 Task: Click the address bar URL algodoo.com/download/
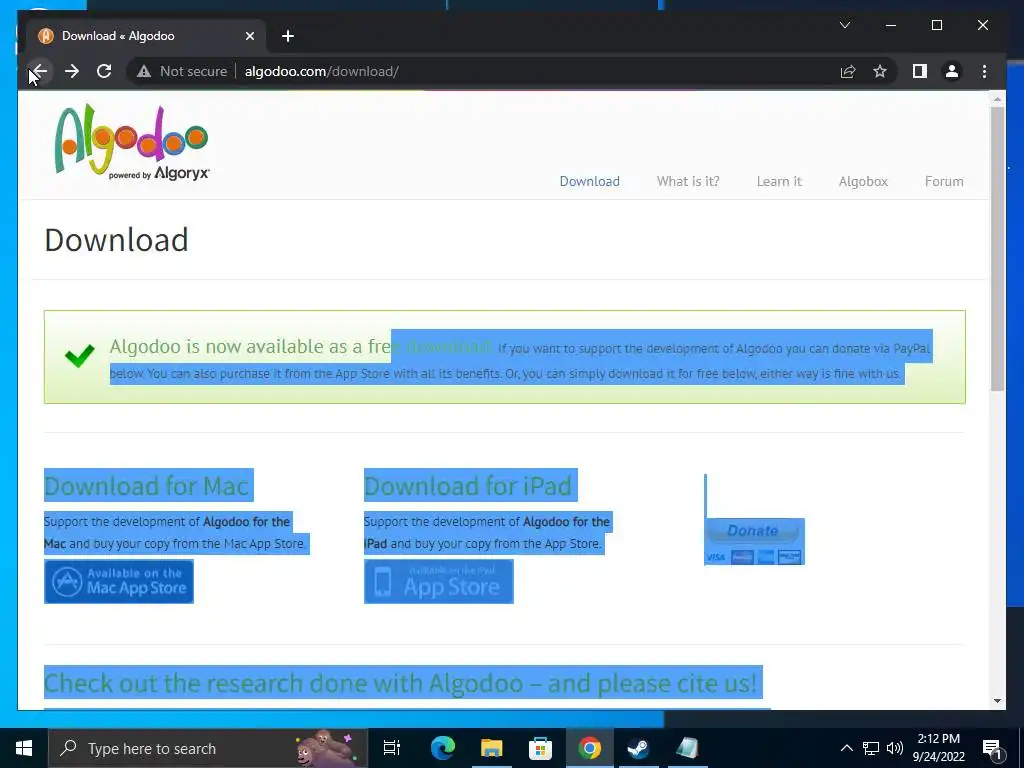coord(321,71)
